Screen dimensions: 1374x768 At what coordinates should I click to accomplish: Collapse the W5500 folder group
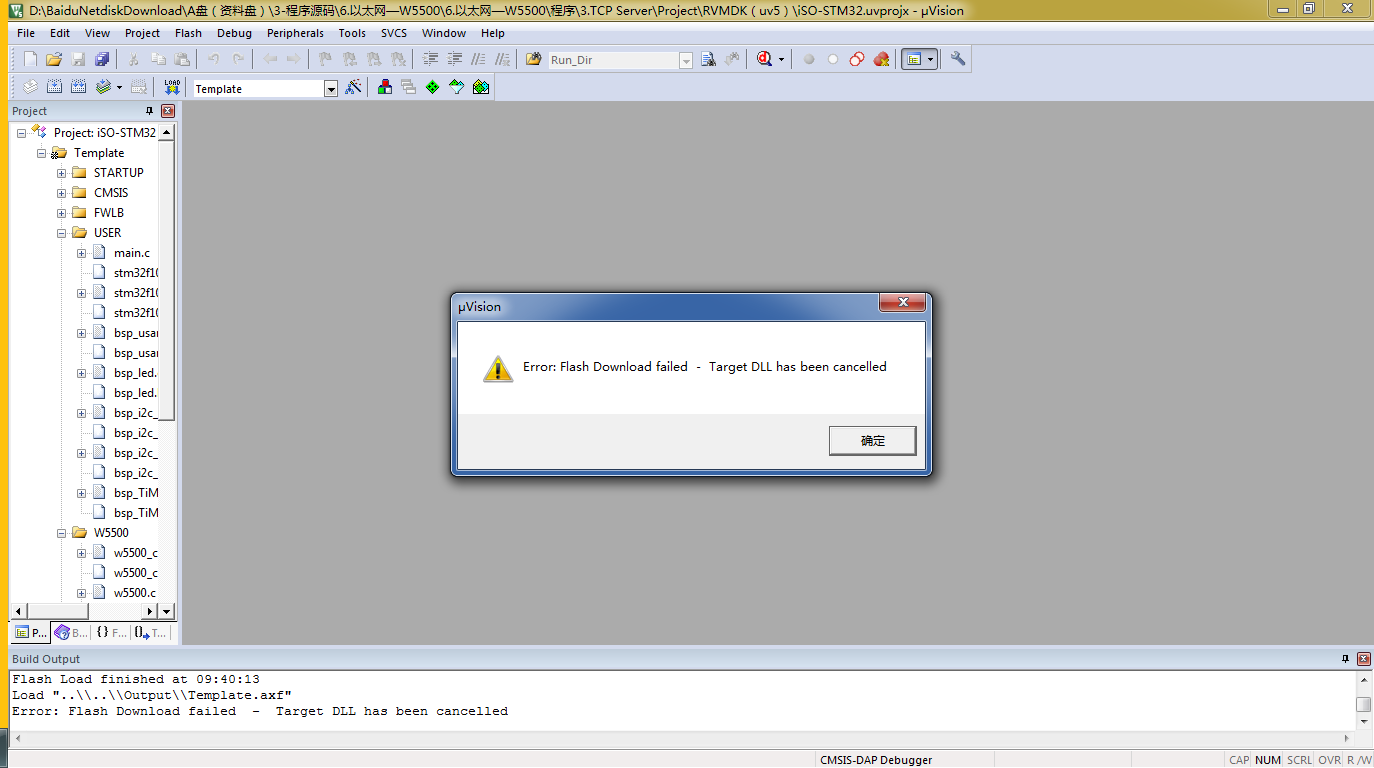click(62, 533)
